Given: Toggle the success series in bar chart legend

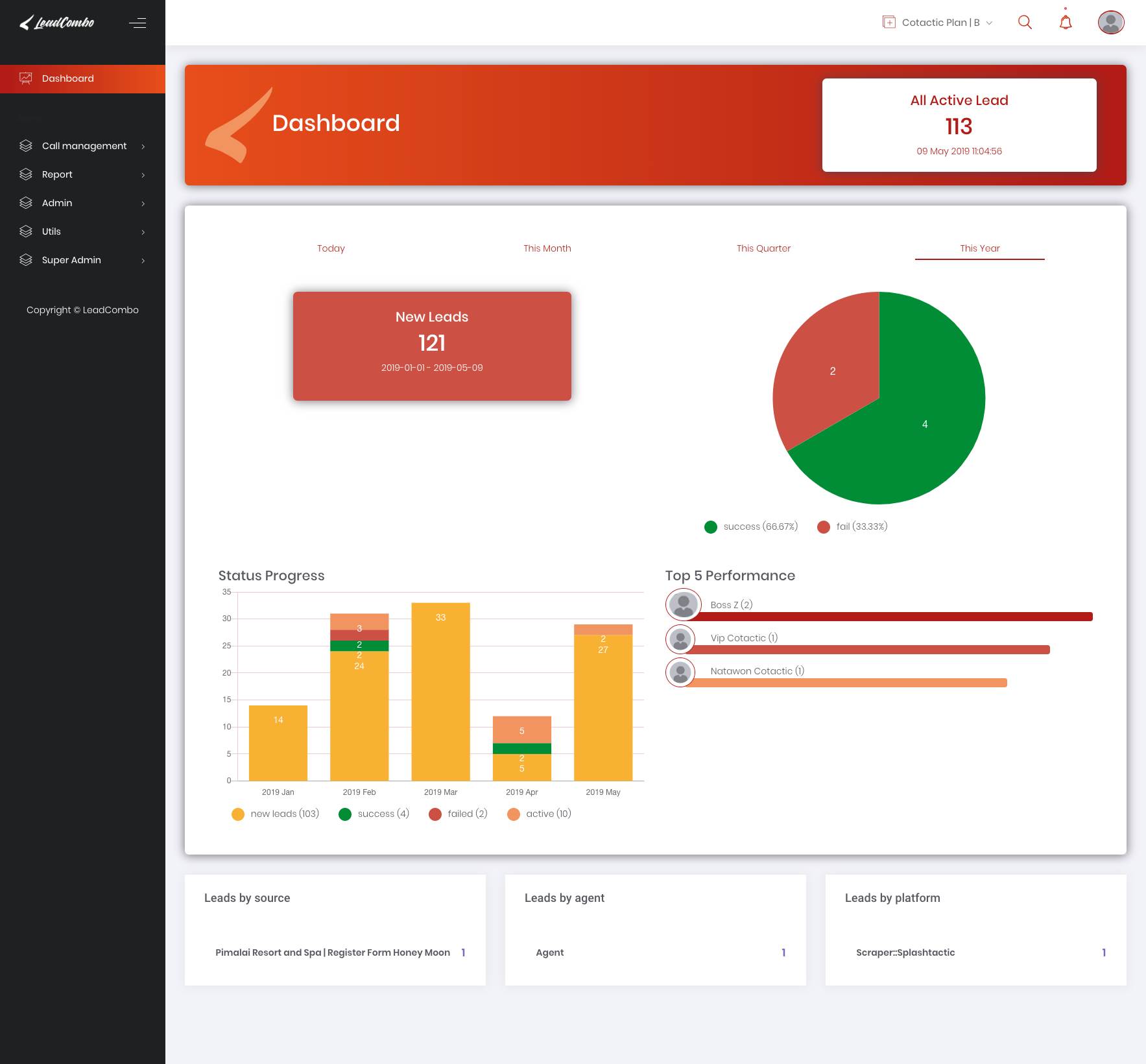Looking at the screenshot, I should tap(374, 814).
